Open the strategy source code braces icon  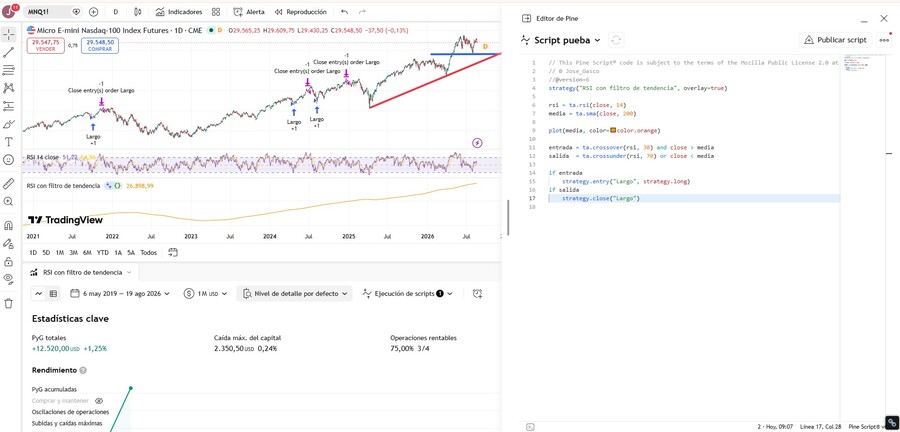point(117,186)
